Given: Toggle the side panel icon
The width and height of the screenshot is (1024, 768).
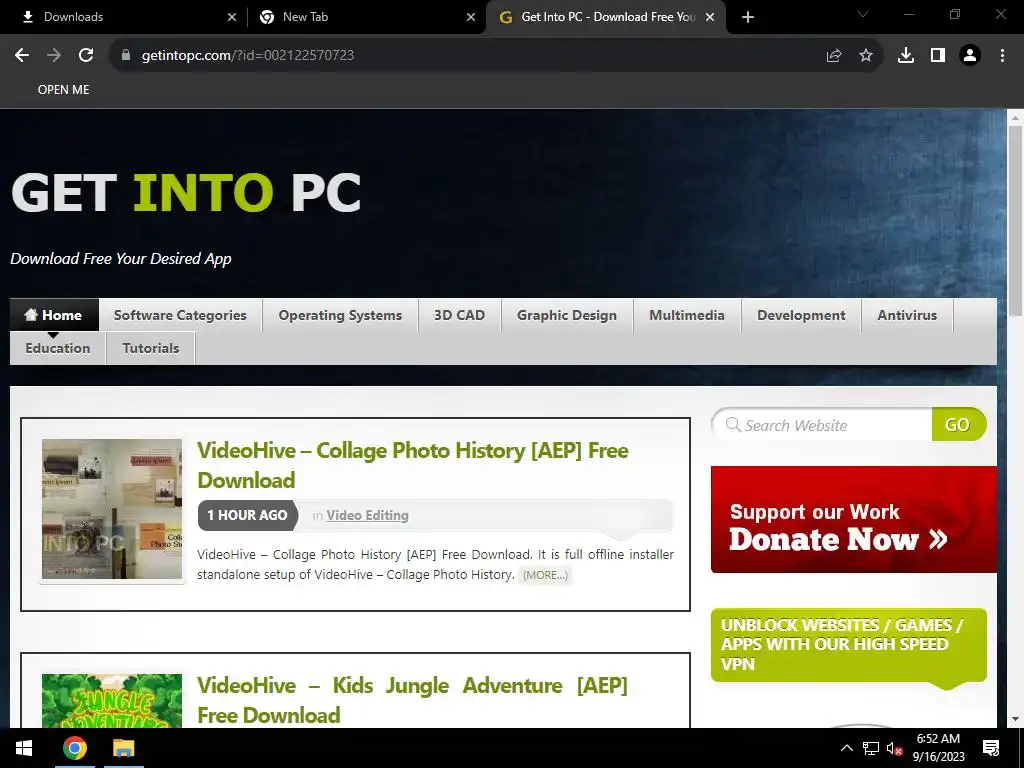Looking at the screenshot, I should pos(938,56).
